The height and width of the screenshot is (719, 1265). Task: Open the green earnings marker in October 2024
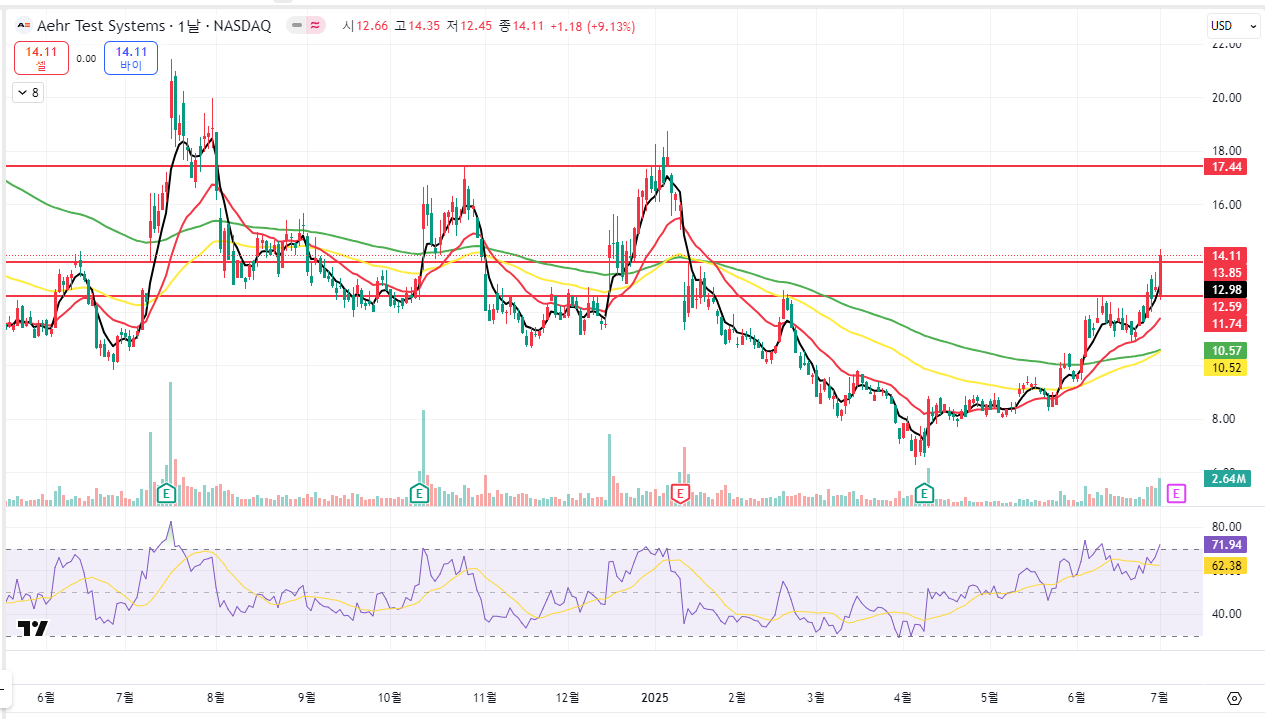421,493
